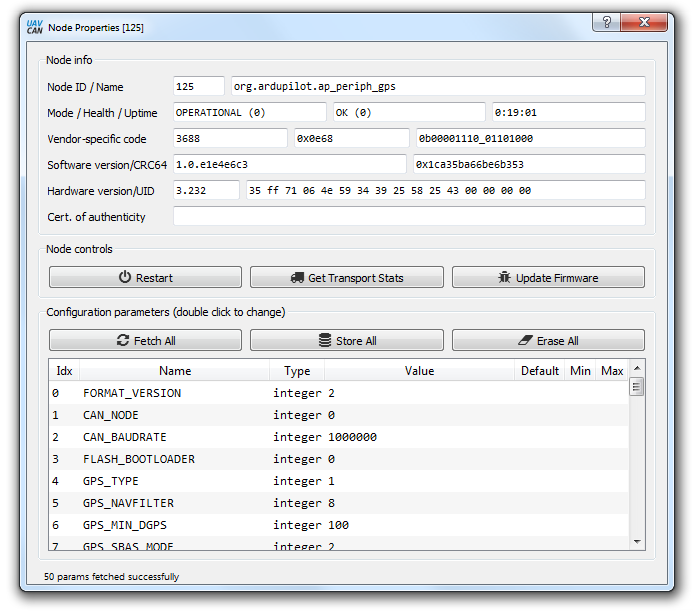Click the UAVCAN logo in title bar
This screenshot has height=611, width=696.
point(34,27)
